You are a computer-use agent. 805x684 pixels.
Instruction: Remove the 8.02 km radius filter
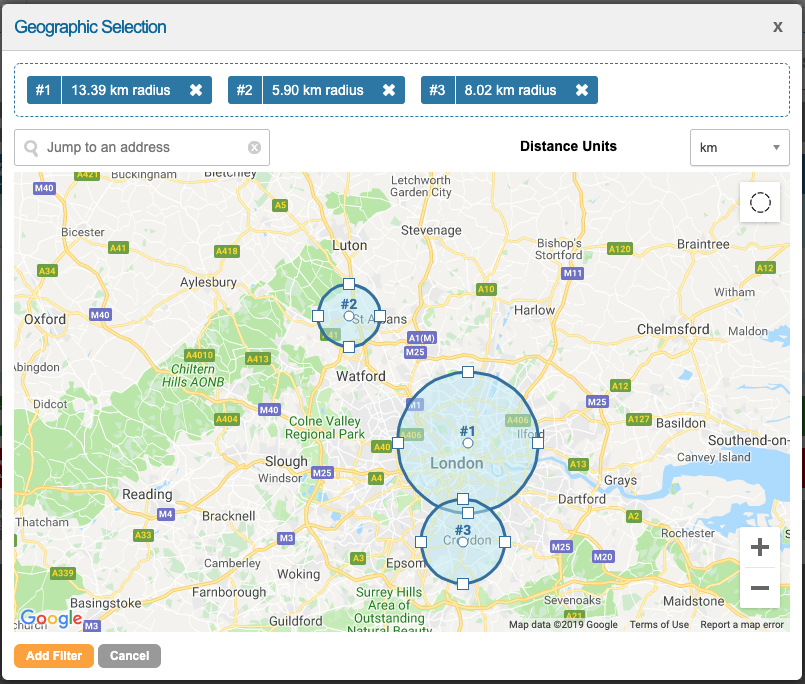click(x=582, y=89)
